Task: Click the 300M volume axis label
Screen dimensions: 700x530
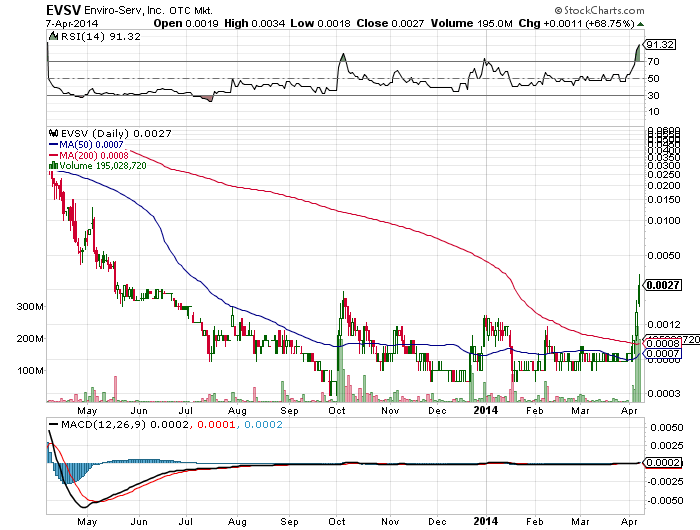Action: (x=30, y=307)
